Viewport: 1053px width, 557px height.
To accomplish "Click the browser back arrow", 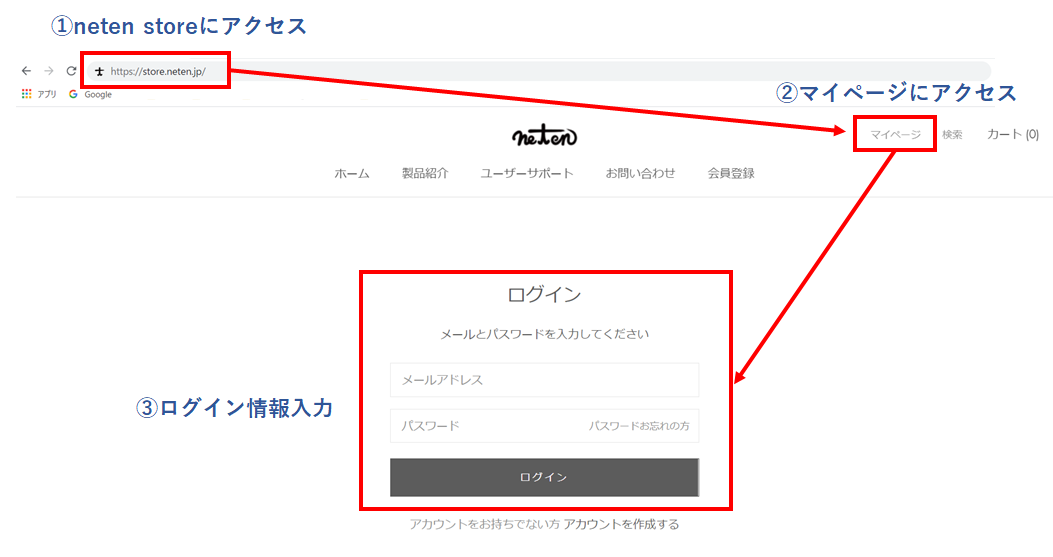I will (x=26, y=71).
